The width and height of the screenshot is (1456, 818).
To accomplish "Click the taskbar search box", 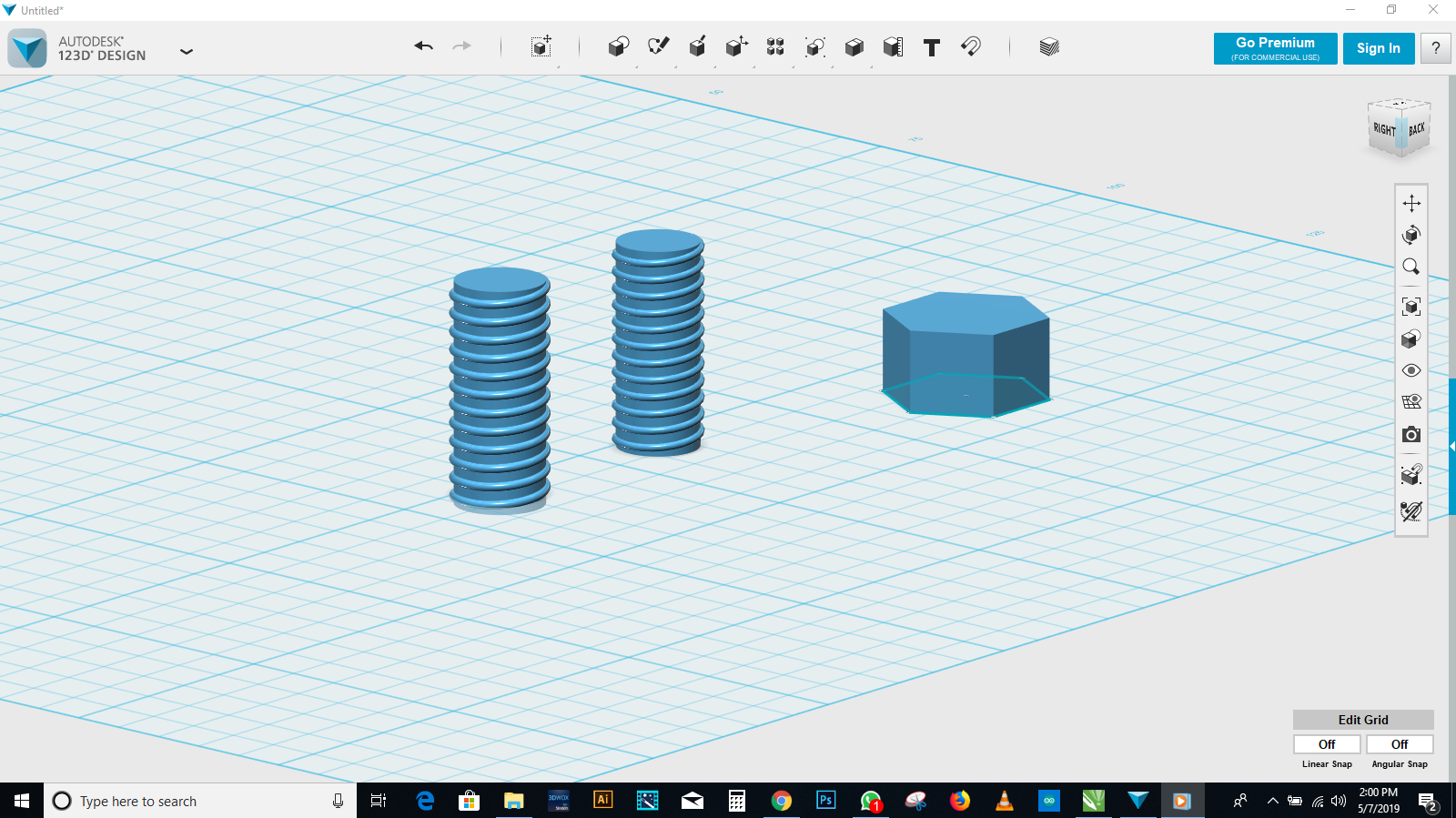I will coord(200,801).
